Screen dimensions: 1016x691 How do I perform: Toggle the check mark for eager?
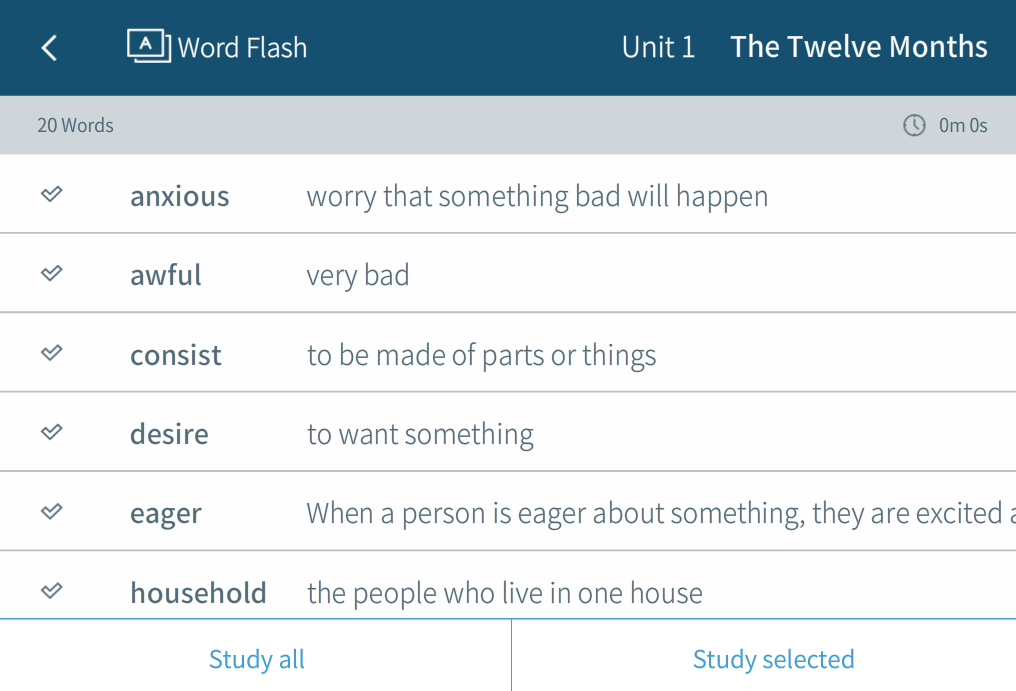(x=52, y=511)
